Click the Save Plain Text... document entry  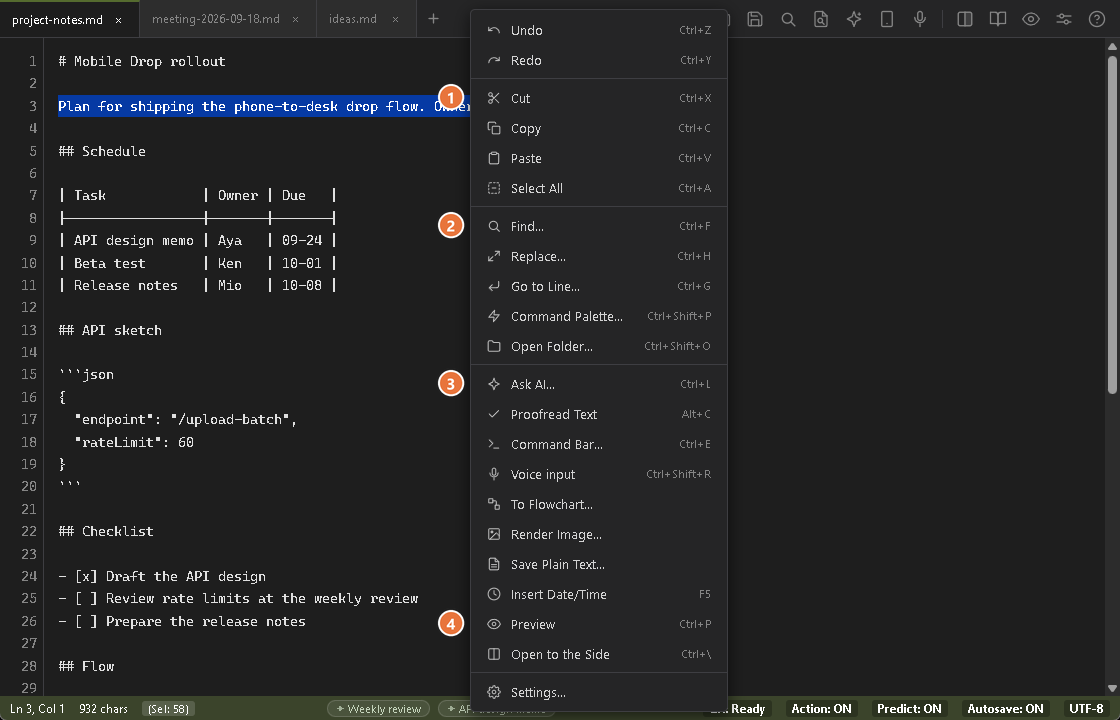click(x=599, y=564)
